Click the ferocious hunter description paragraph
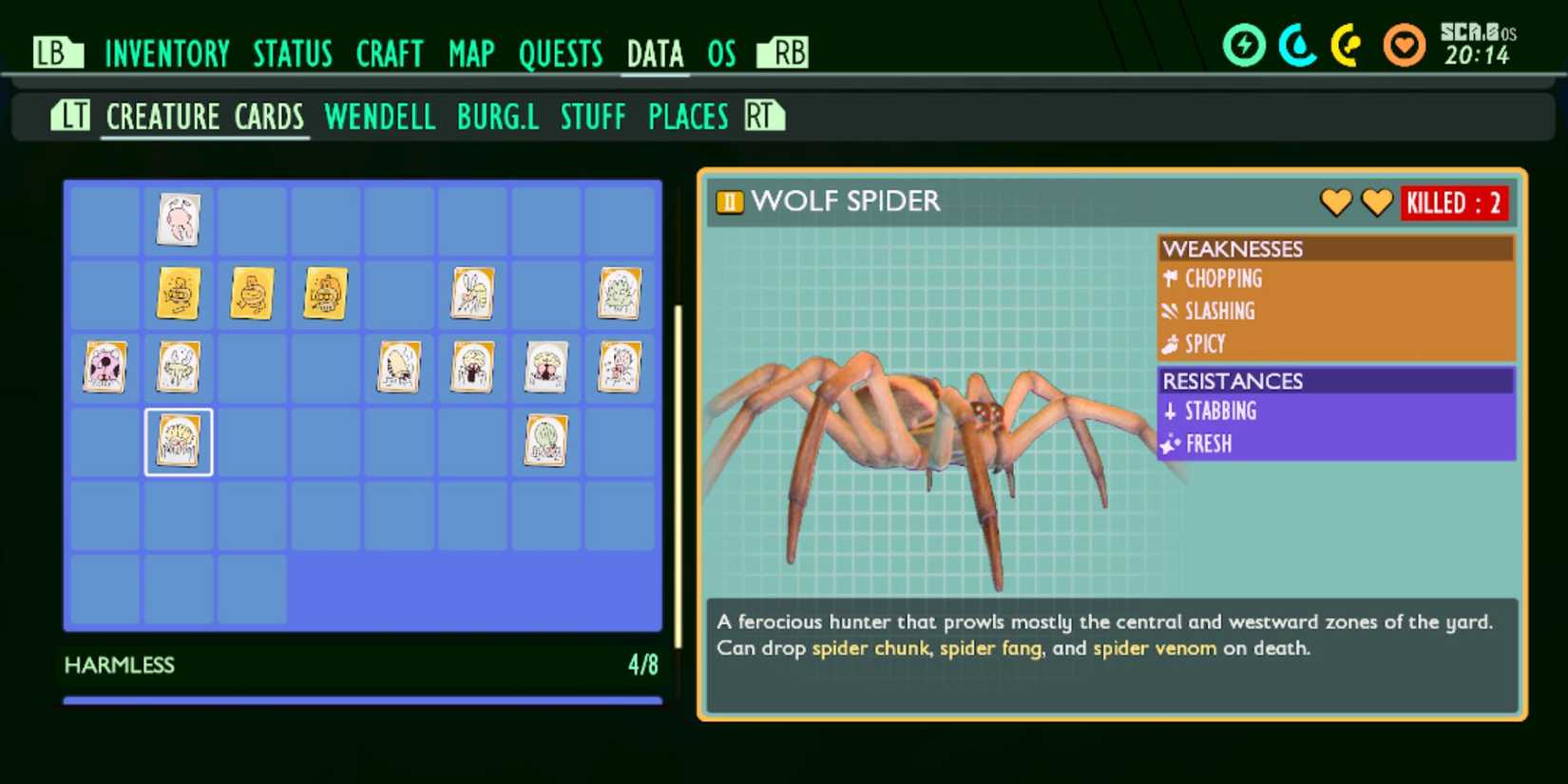The image size is (1568, 784). 1104,635
